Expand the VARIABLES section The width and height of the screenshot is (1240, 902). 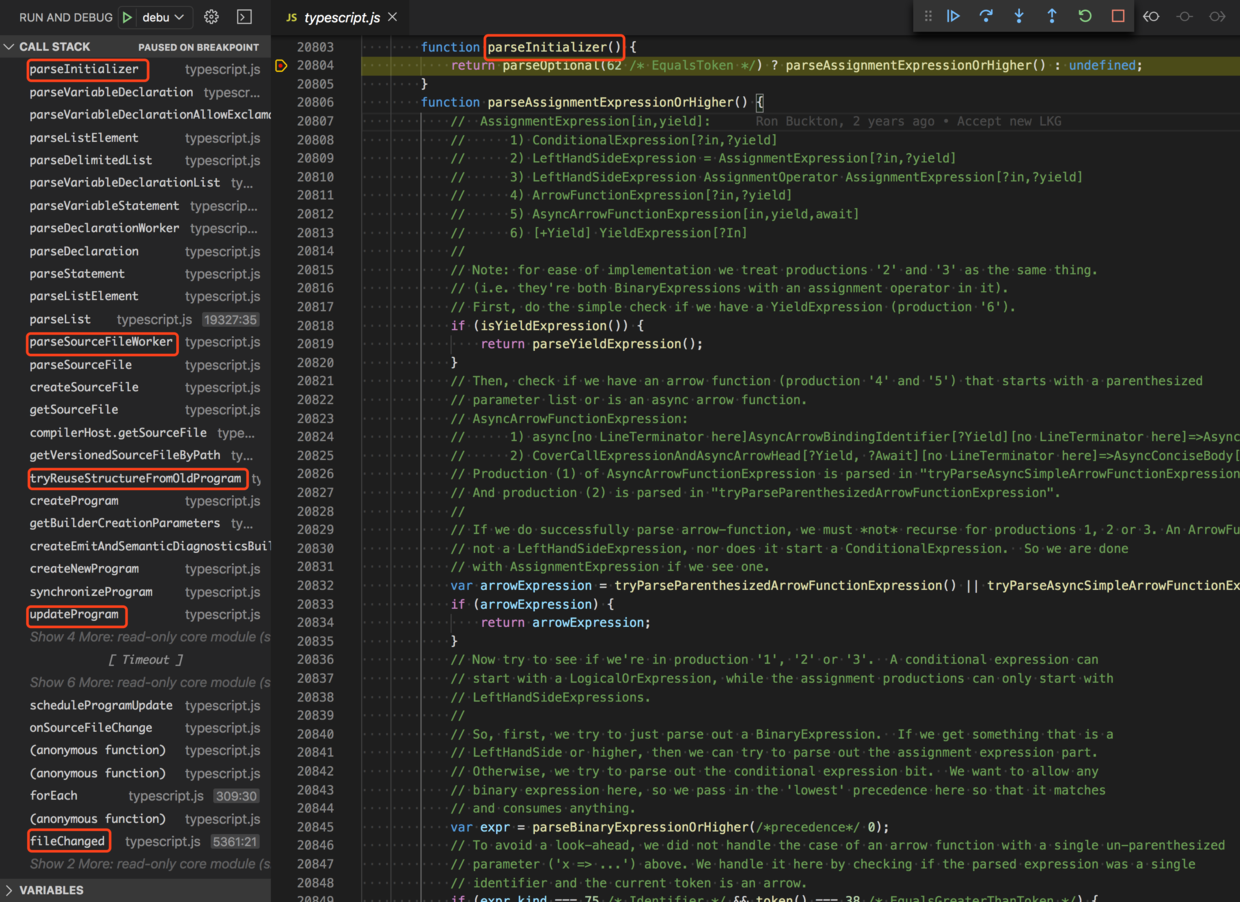coord(9,890)
